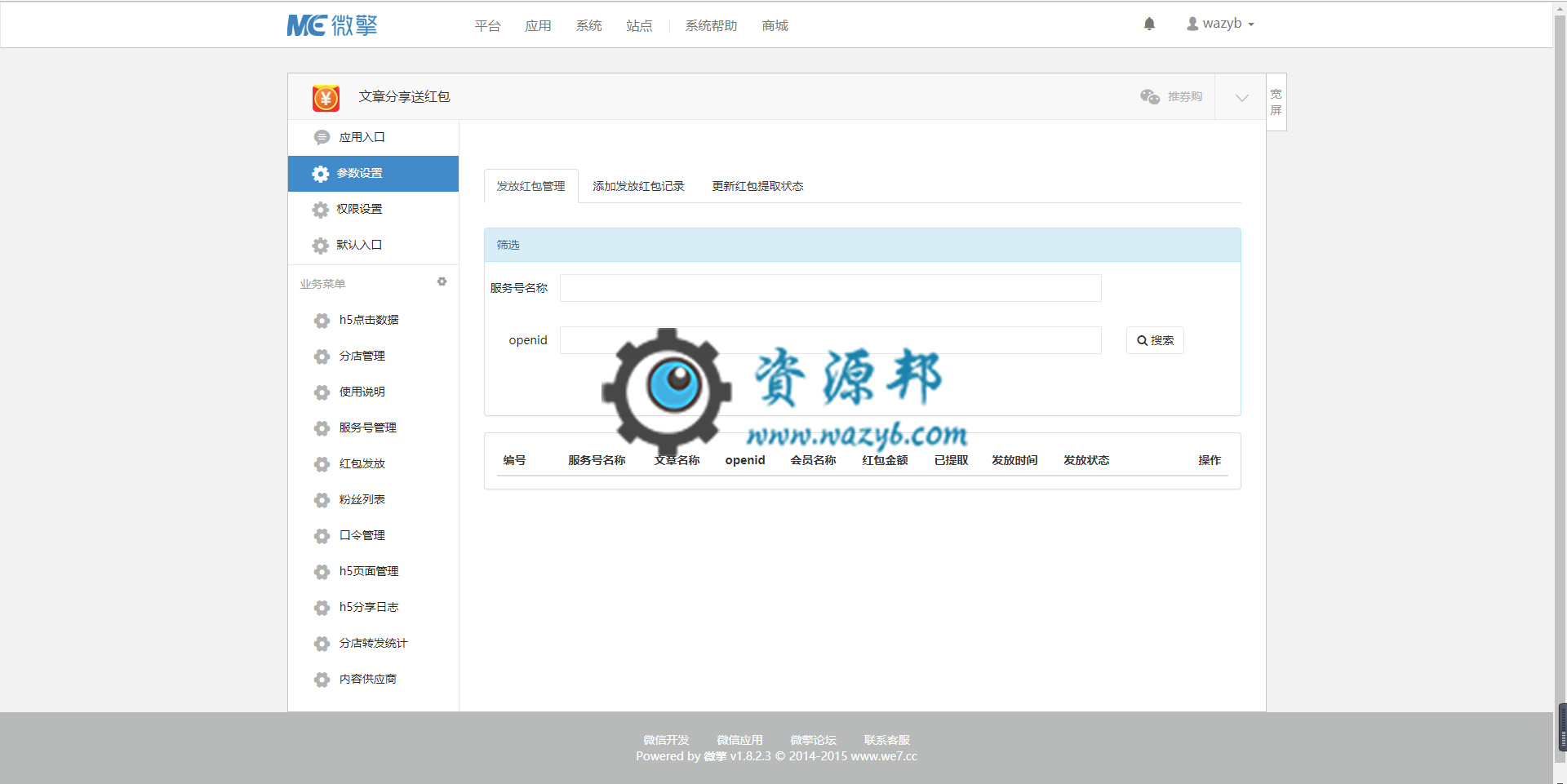Click the 编号 column header
The height and width of the screenshot is (784, 1567).
point(514,460)
